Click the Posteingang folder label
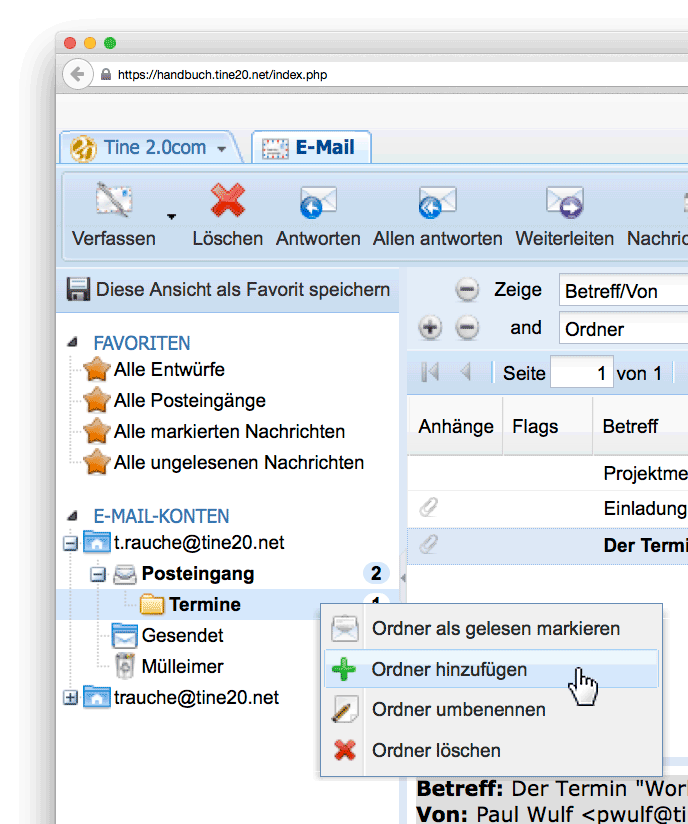 coord(198,574)
